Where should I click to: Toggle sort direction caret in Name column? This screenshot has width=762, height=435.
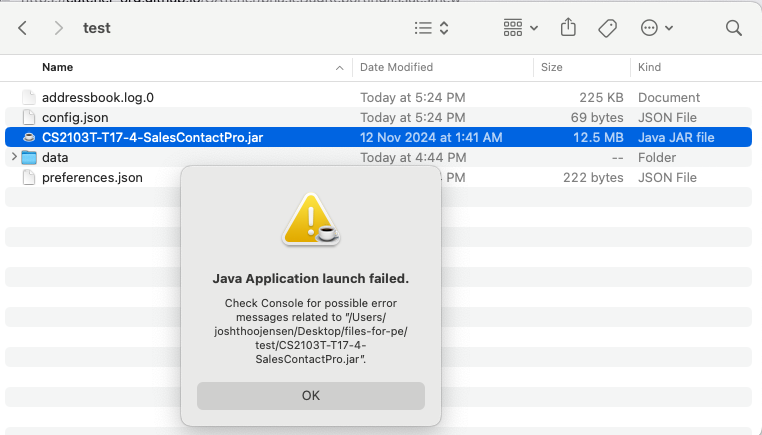click(x=340, y=68)
